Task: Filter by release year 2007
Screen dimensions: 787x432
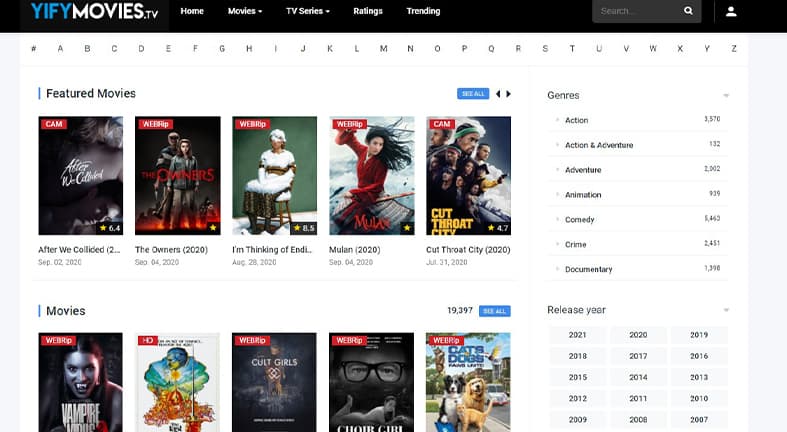Action: pos(699,419)
